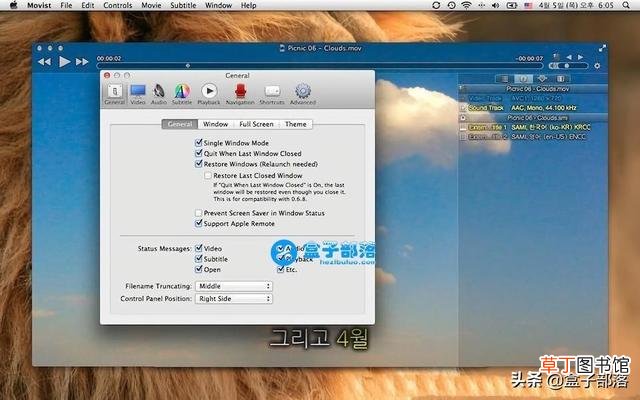The height and width of the screenshot is (400, 640).
Task: Enter full screen via corner arrows icon
Action: (602, 48)
